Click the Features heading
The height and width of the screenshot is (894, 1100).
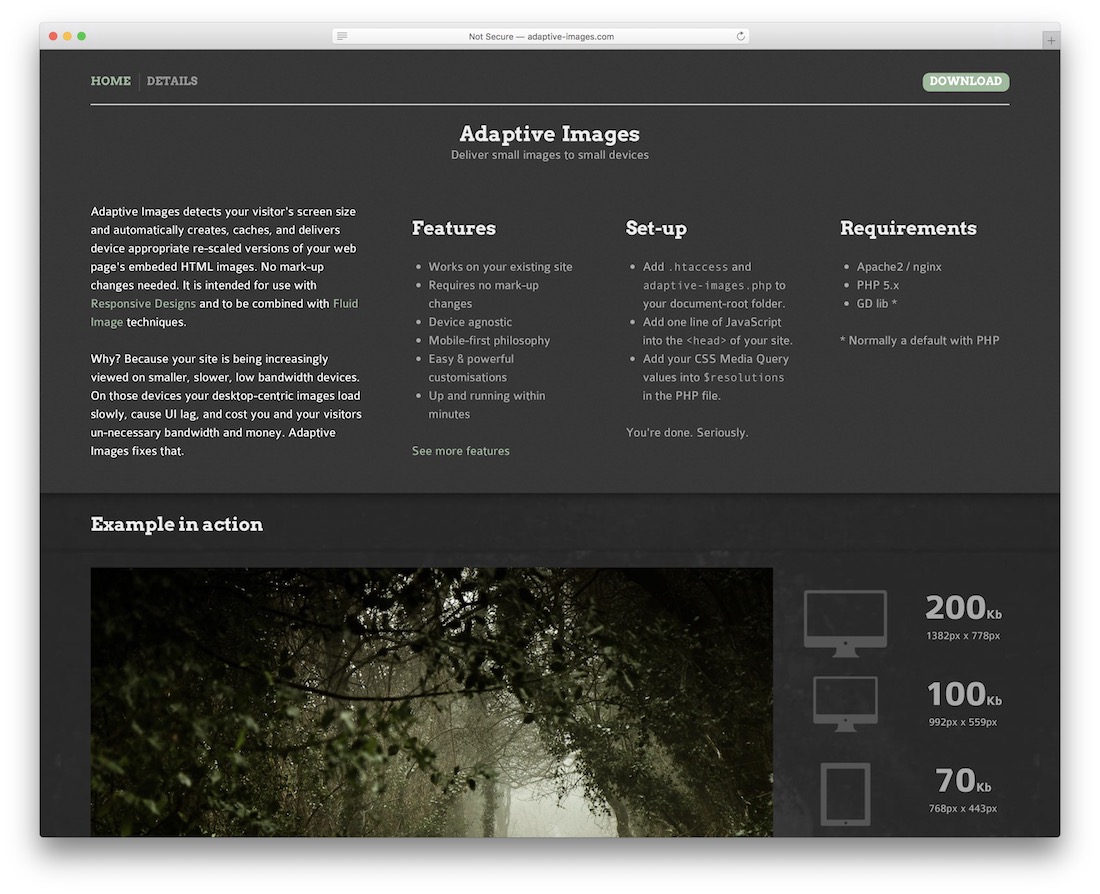coord(453,228)
